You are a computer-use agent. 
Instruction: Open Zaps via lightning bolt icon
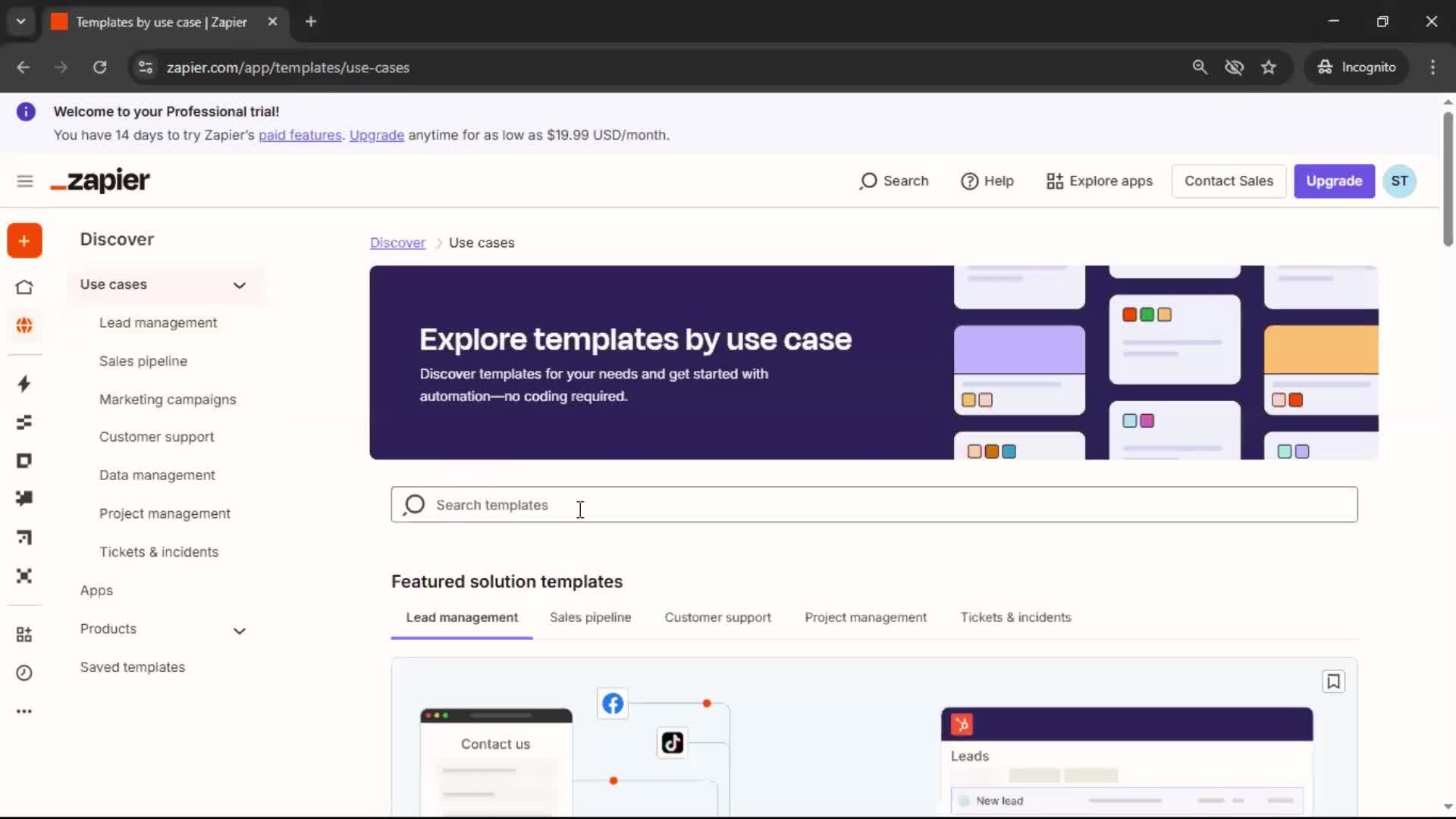coord(24,384)
